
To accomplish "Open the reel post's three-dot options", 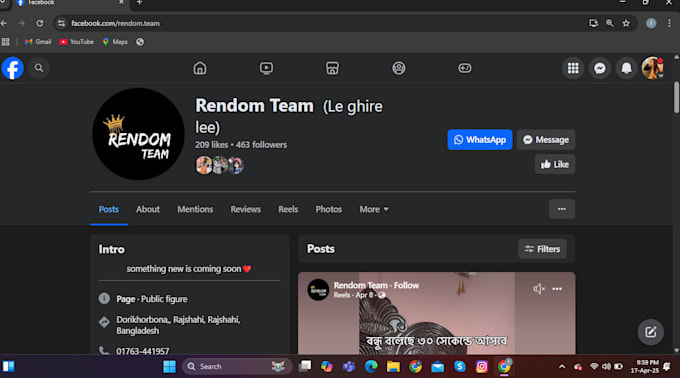I will coord(557,289).
